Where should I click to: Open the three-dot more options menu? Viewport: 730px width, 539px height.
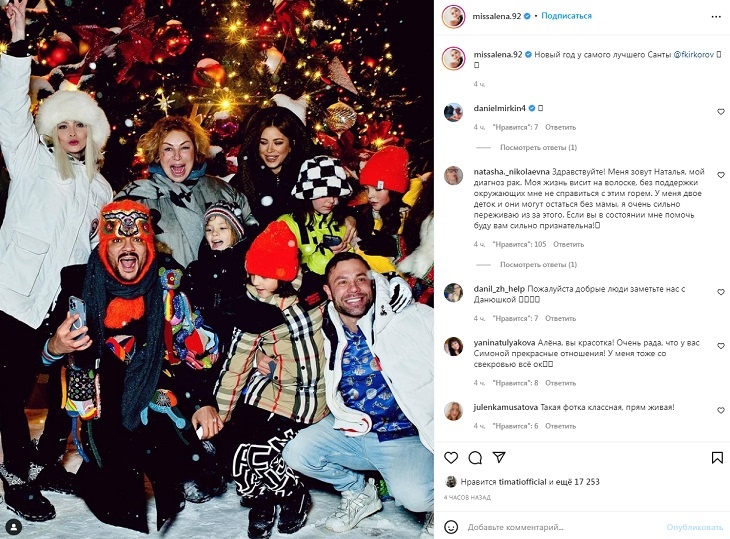(x=716, y=16)
